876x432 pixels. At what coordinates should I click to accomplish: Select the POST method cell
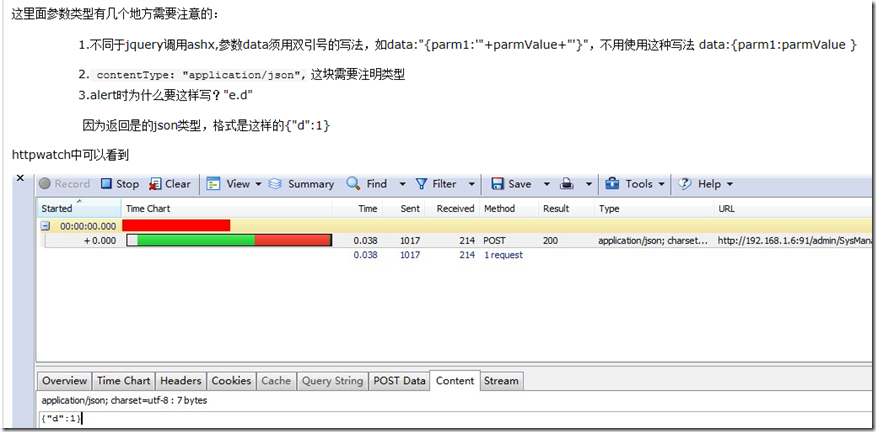tap(494, 241)
